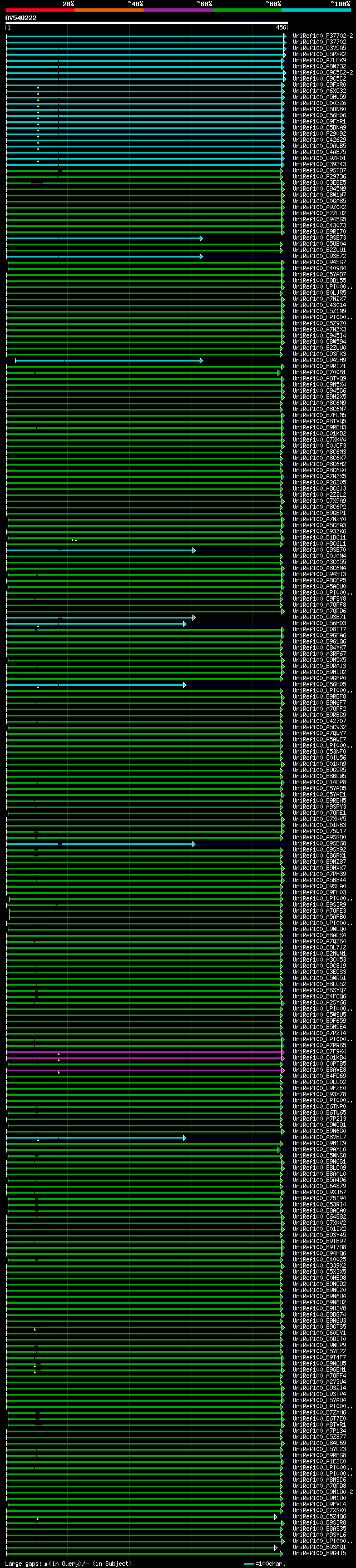Select hit label UniRef100_B8BG74
This screenshot has height=1568, width=356.
pos(319,1315)
